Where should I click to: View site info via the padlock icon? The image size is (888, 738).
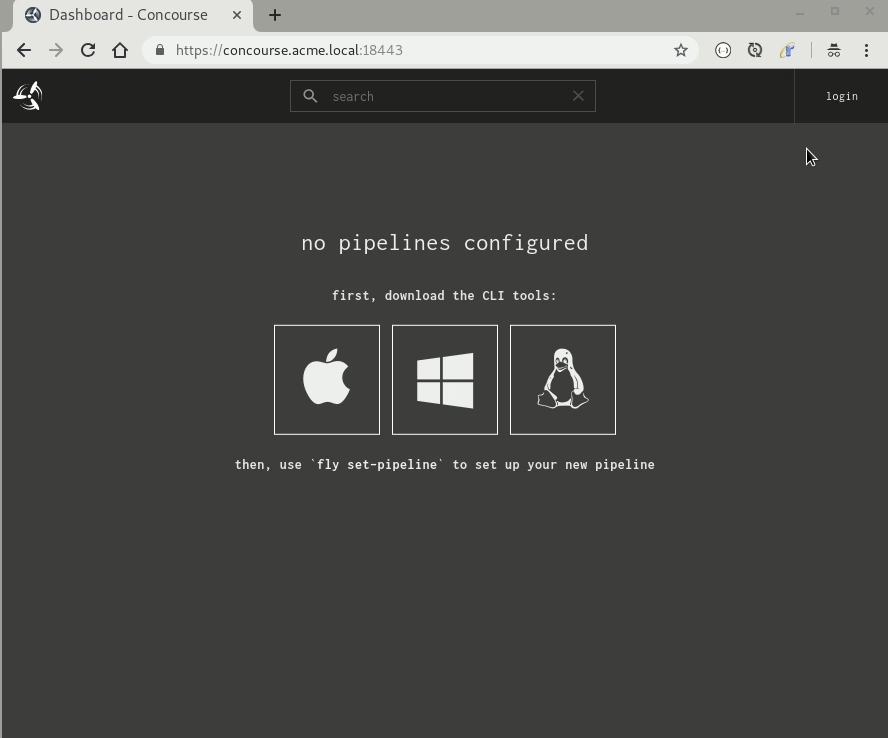[160, 50]
